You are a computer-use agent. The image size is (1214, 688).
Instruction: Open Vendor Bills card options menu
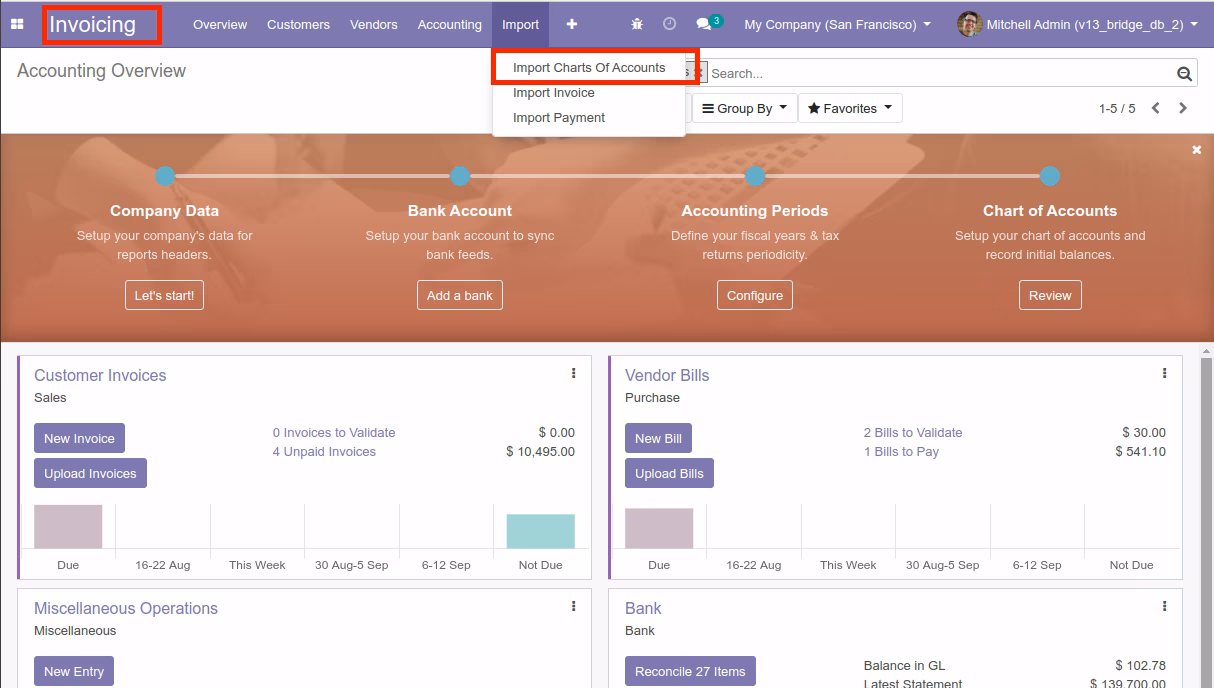pyautogui.click(x=1164, y=373)
